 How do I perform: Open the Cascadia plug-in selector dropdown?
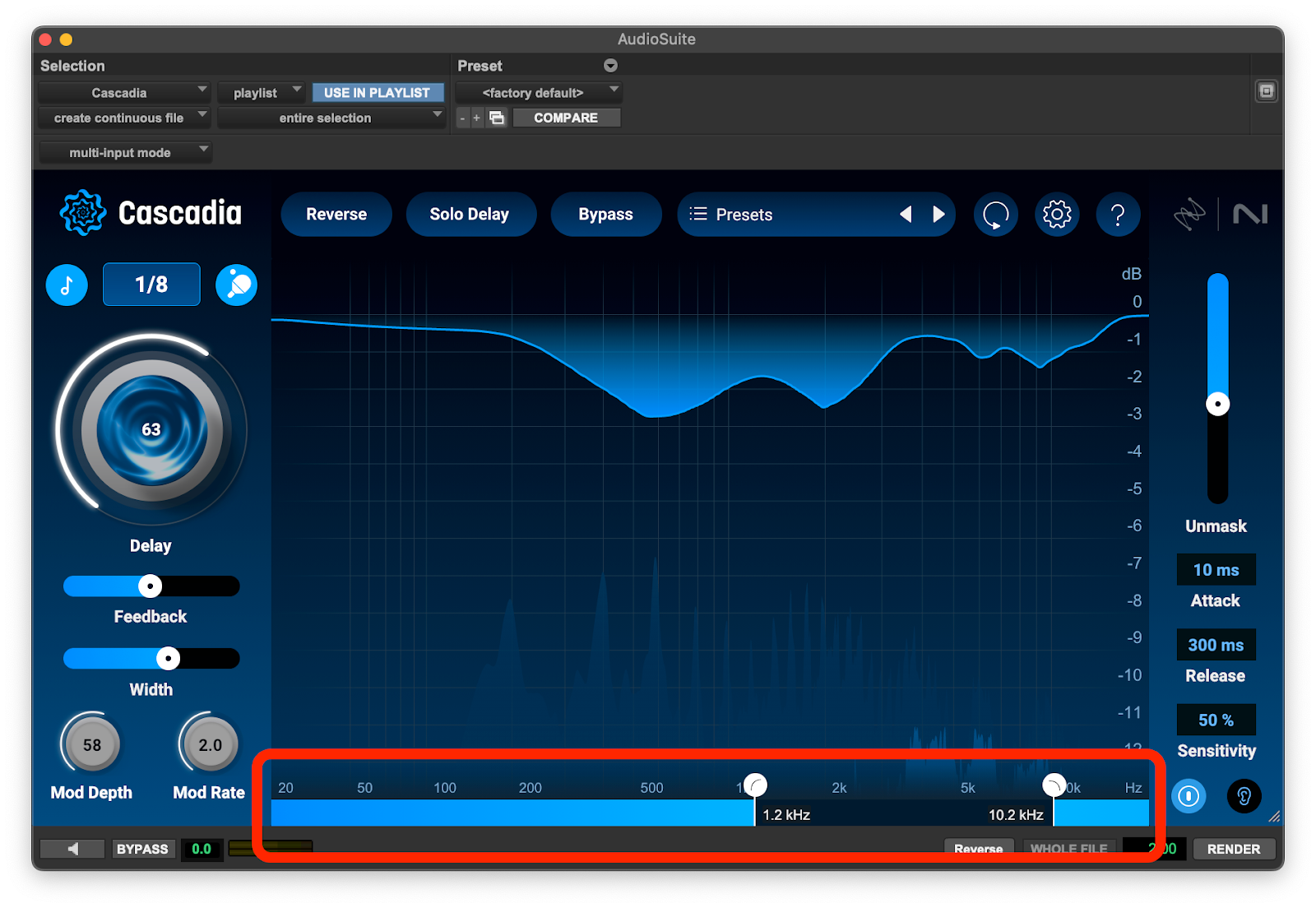point(124,93)
